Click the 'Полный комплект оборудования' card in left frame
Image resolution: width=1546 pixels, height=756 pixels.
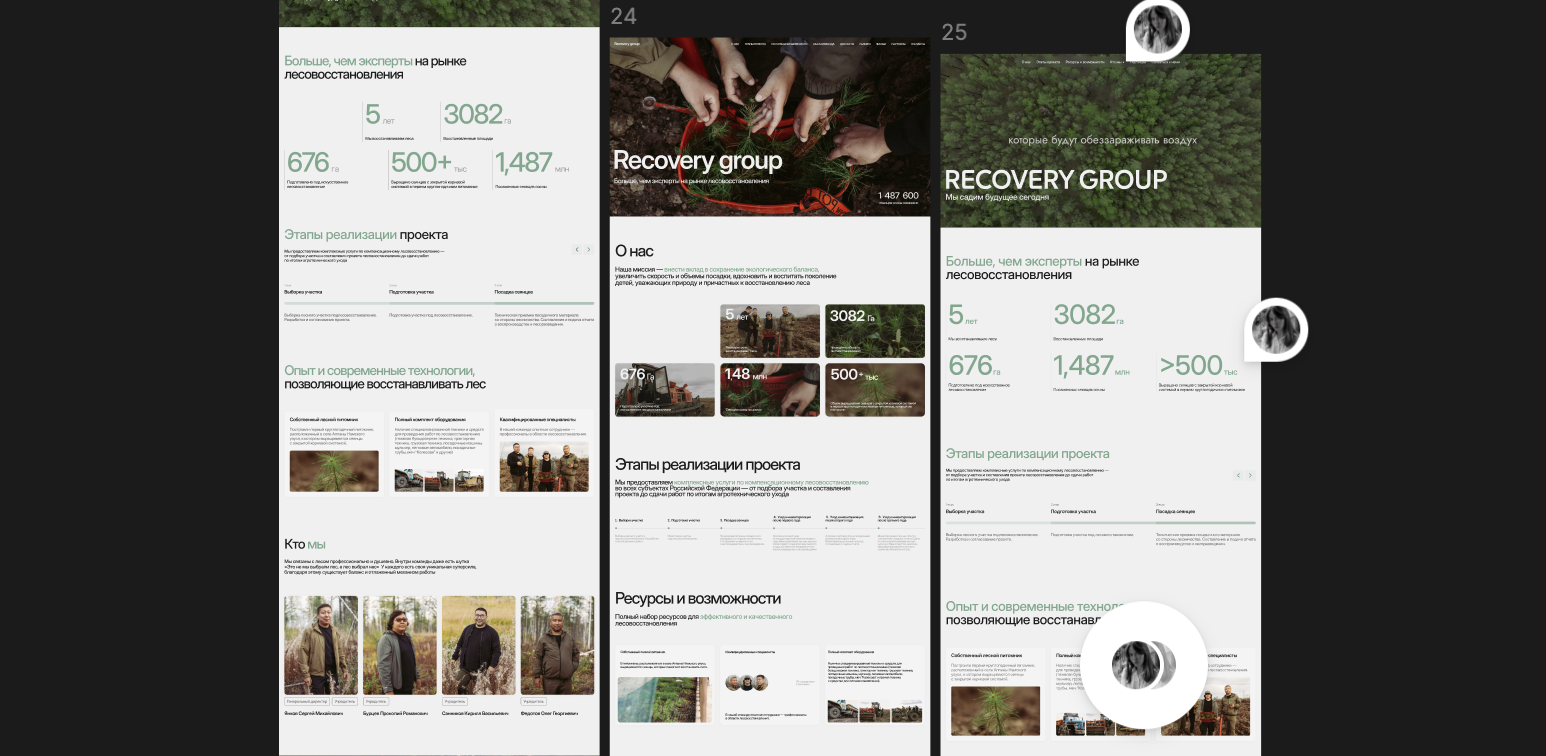[x=439, y=453]
